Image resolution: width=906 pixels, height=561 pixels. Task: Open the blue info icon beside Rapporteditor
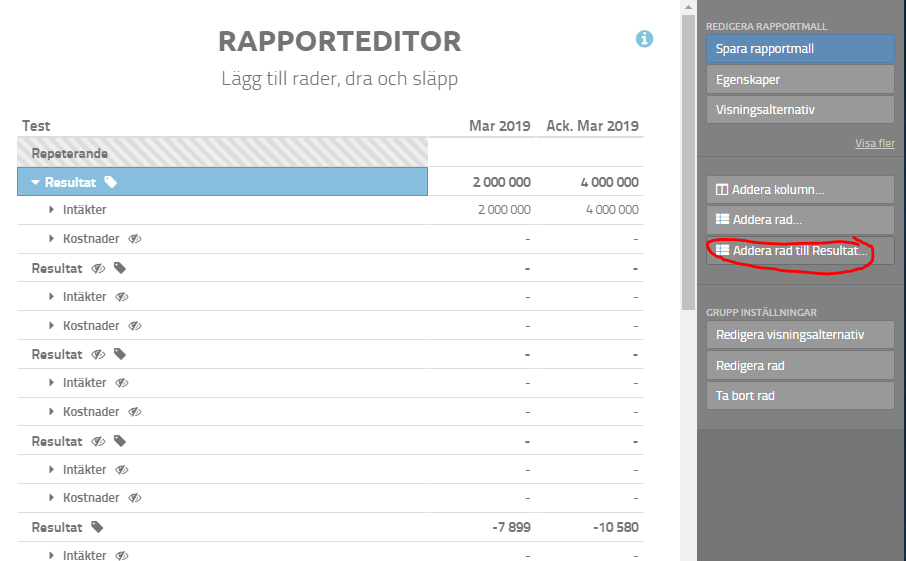tap(644, 39)
